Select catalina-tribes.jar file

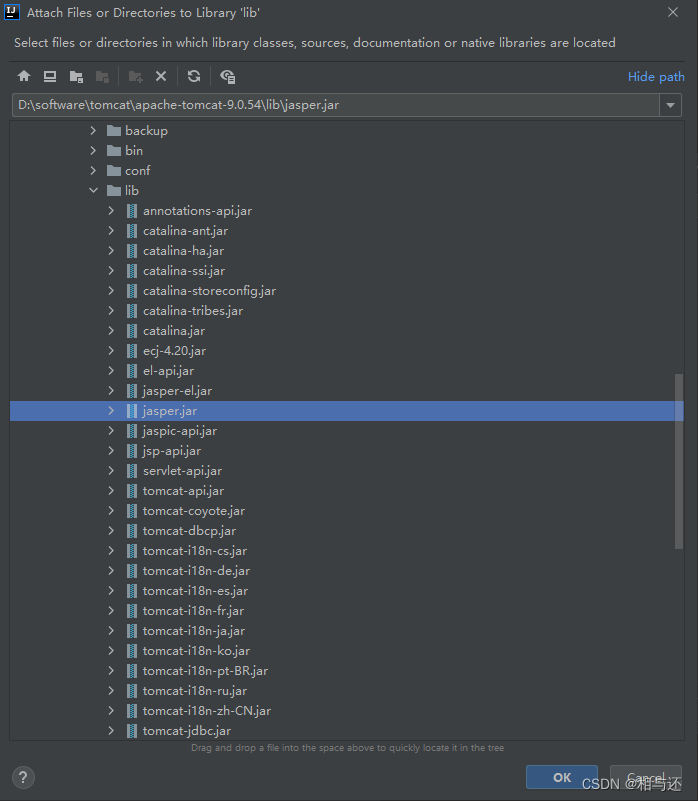(x=193, y=311)
